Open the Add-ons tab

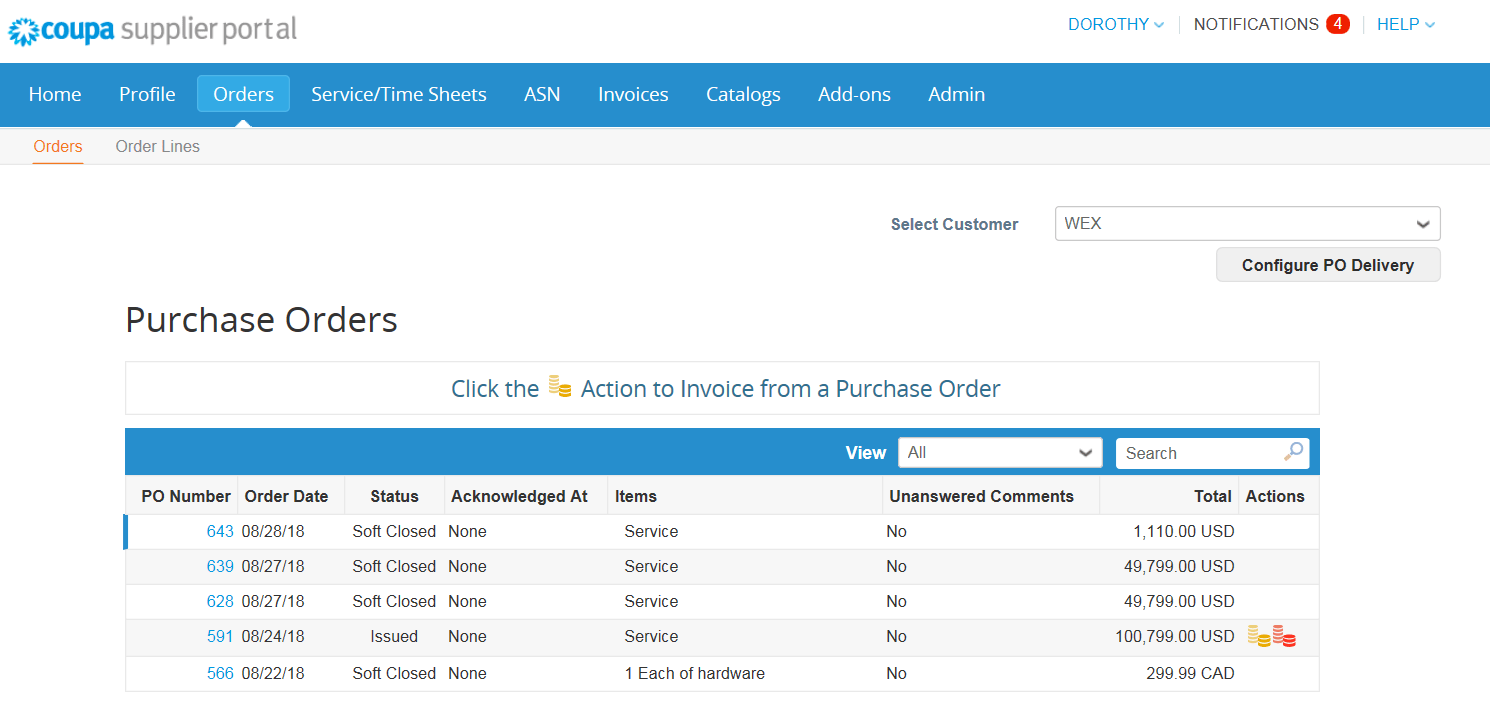(x=854, y=94)
